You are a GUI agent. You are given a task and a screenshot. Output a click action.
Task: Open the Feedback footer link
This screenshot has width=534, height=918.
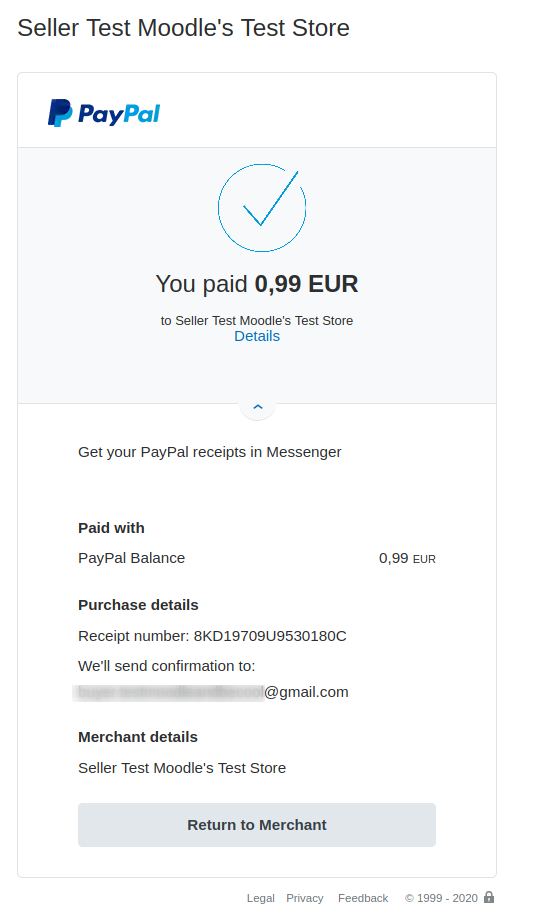(x=363, y=898)
